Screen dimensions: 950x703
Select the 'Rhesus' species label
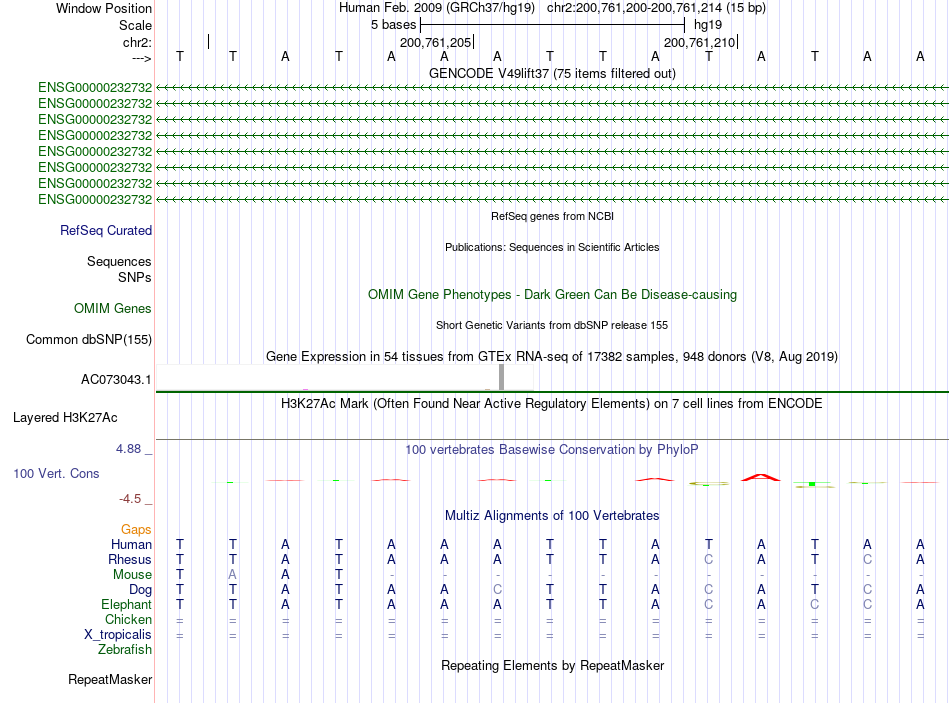point(130,559)
